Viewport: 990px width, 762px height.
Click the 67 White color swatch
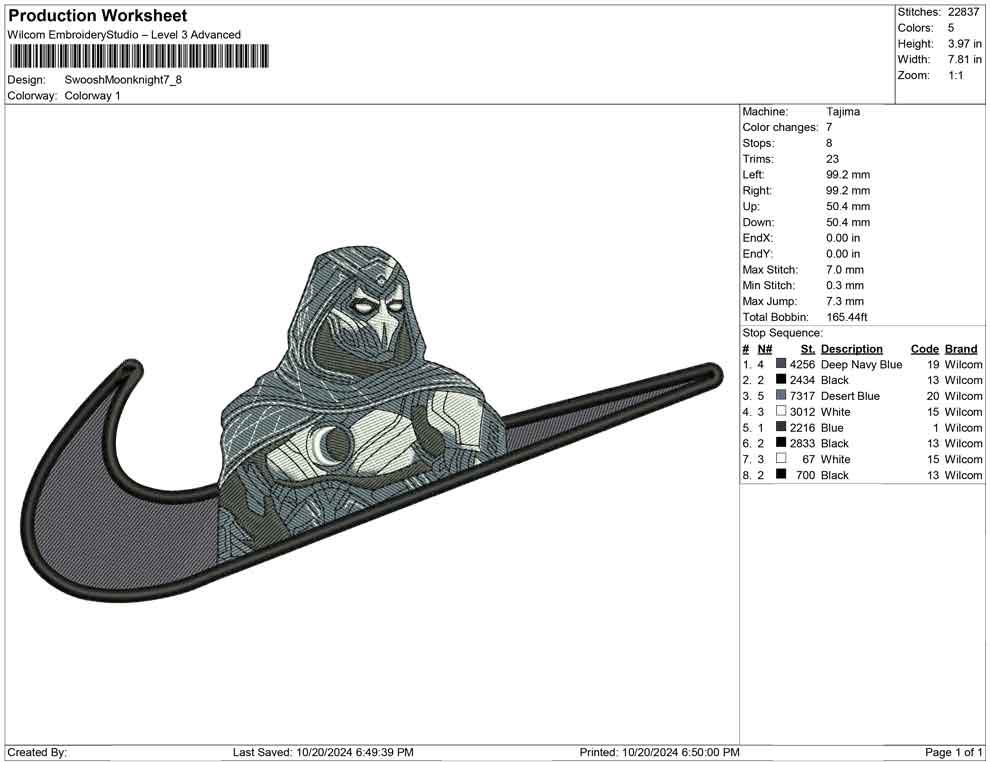coord(781,458)
